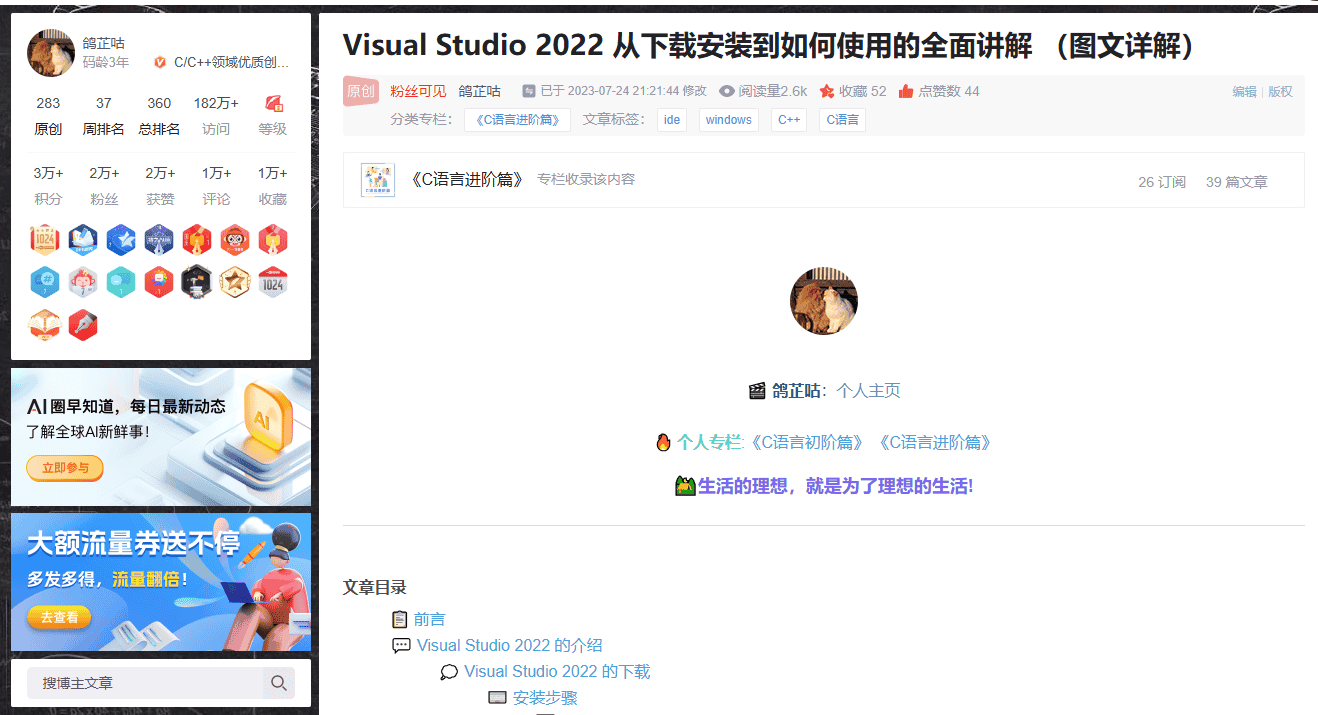Click the author's cat avatar in the article
Screen dimensions: 1318x715
(x=823, y=300)
